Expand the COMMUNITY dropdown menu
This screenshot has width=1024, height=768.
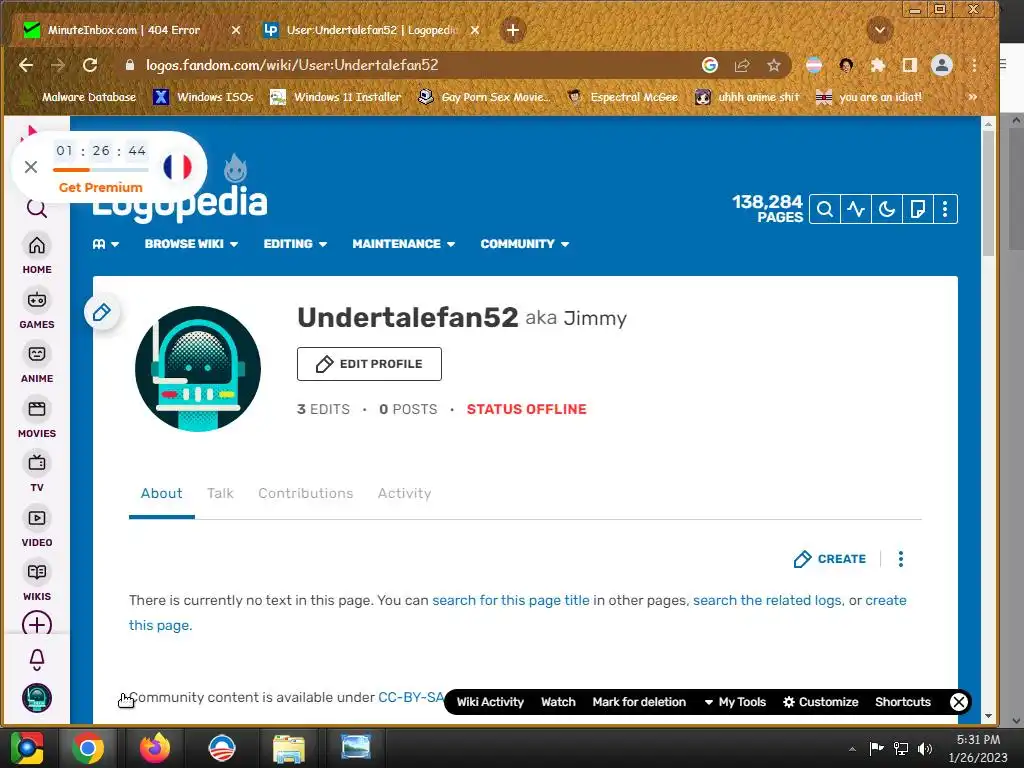[525, 244]
